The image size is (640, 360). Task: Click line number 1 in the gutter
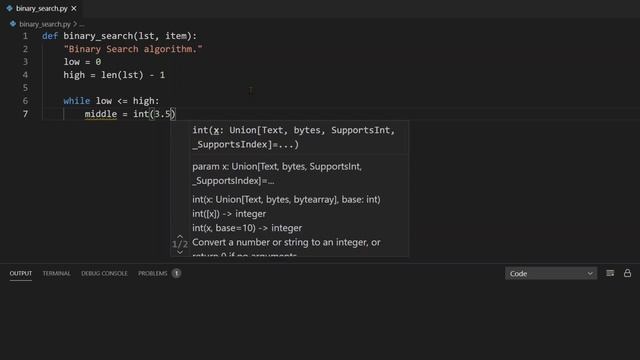(25, 36)
